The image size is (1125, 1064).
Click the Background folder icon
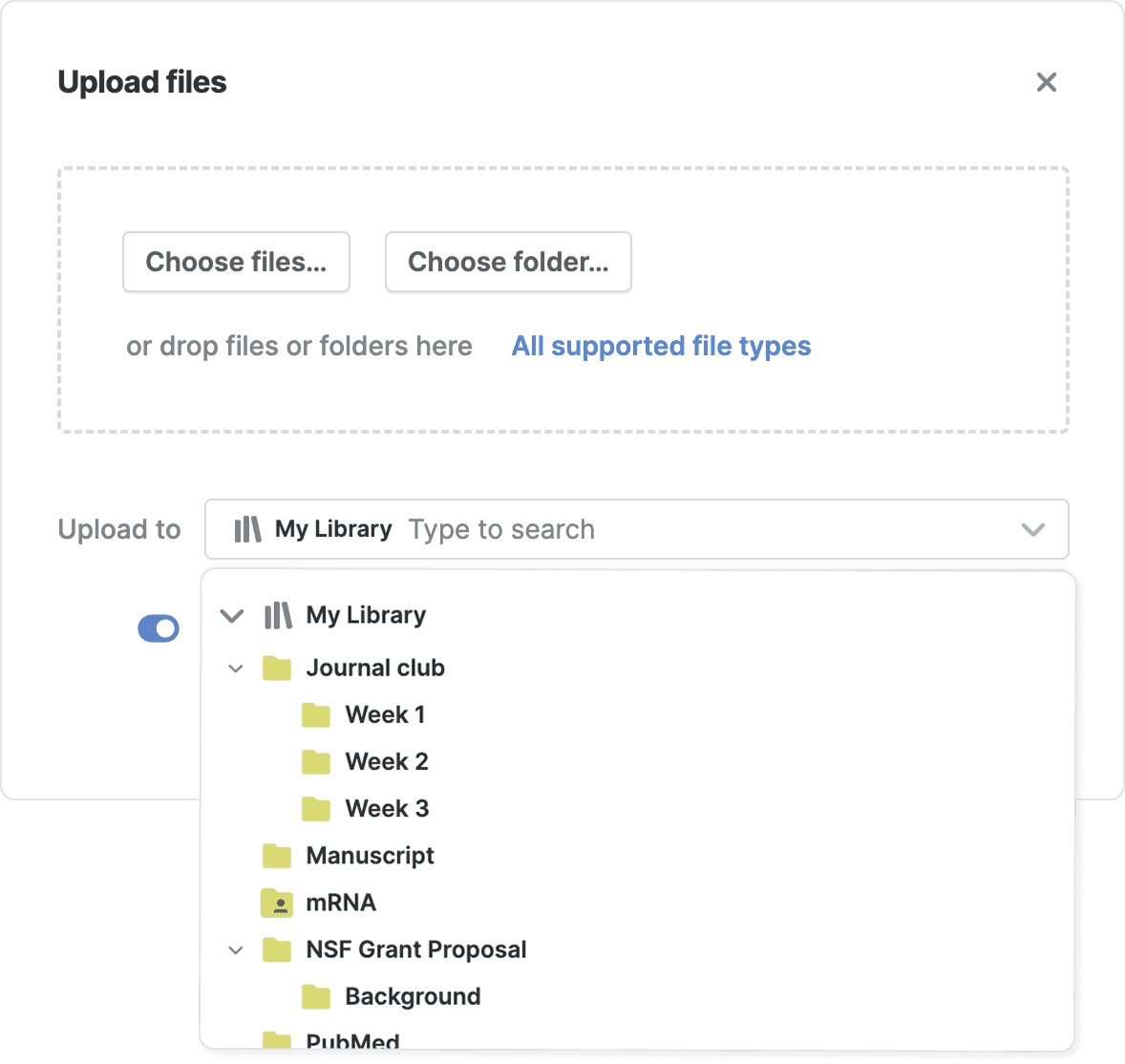point(315,997)
